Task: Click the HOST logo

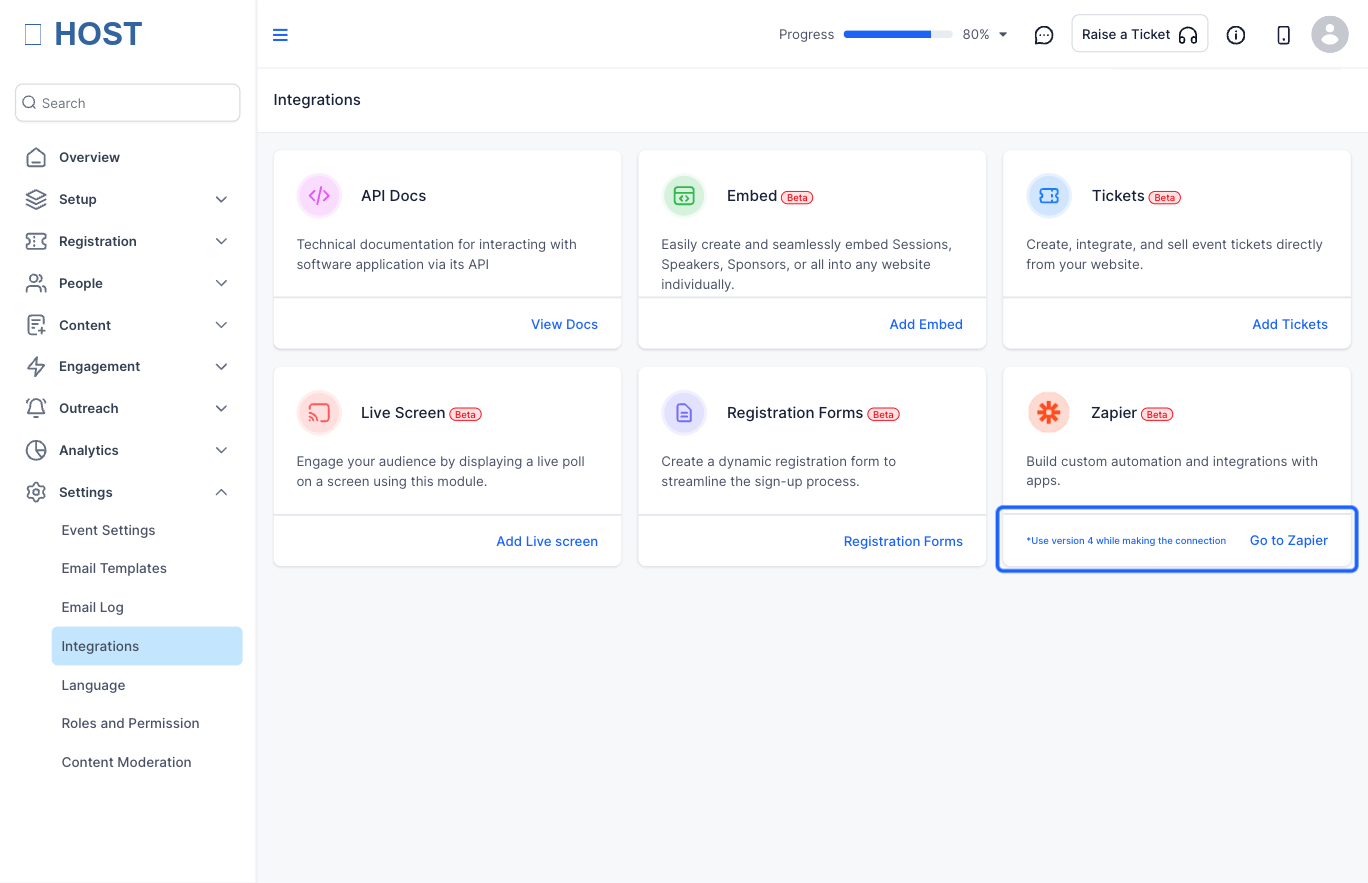Action: point(83,34)
